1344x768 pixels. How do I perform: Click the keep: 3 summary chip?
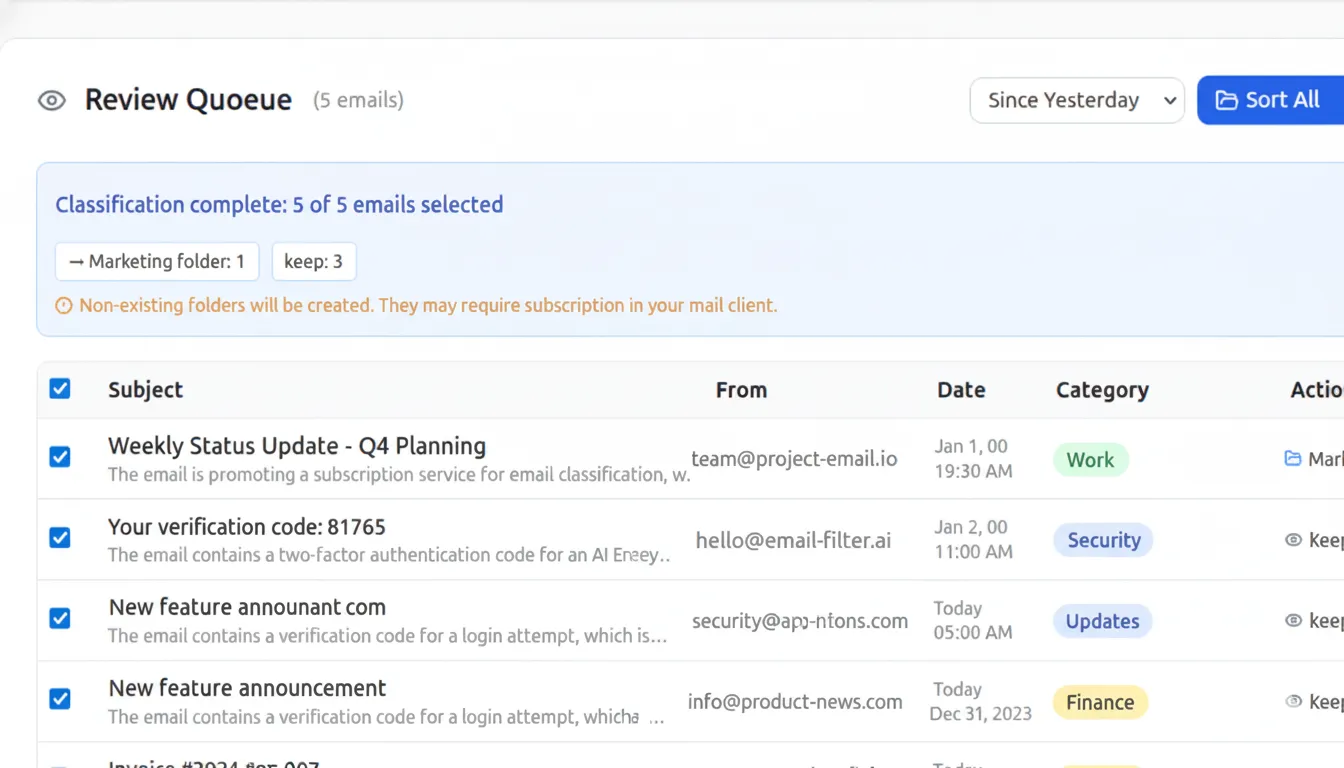(314, 262)
